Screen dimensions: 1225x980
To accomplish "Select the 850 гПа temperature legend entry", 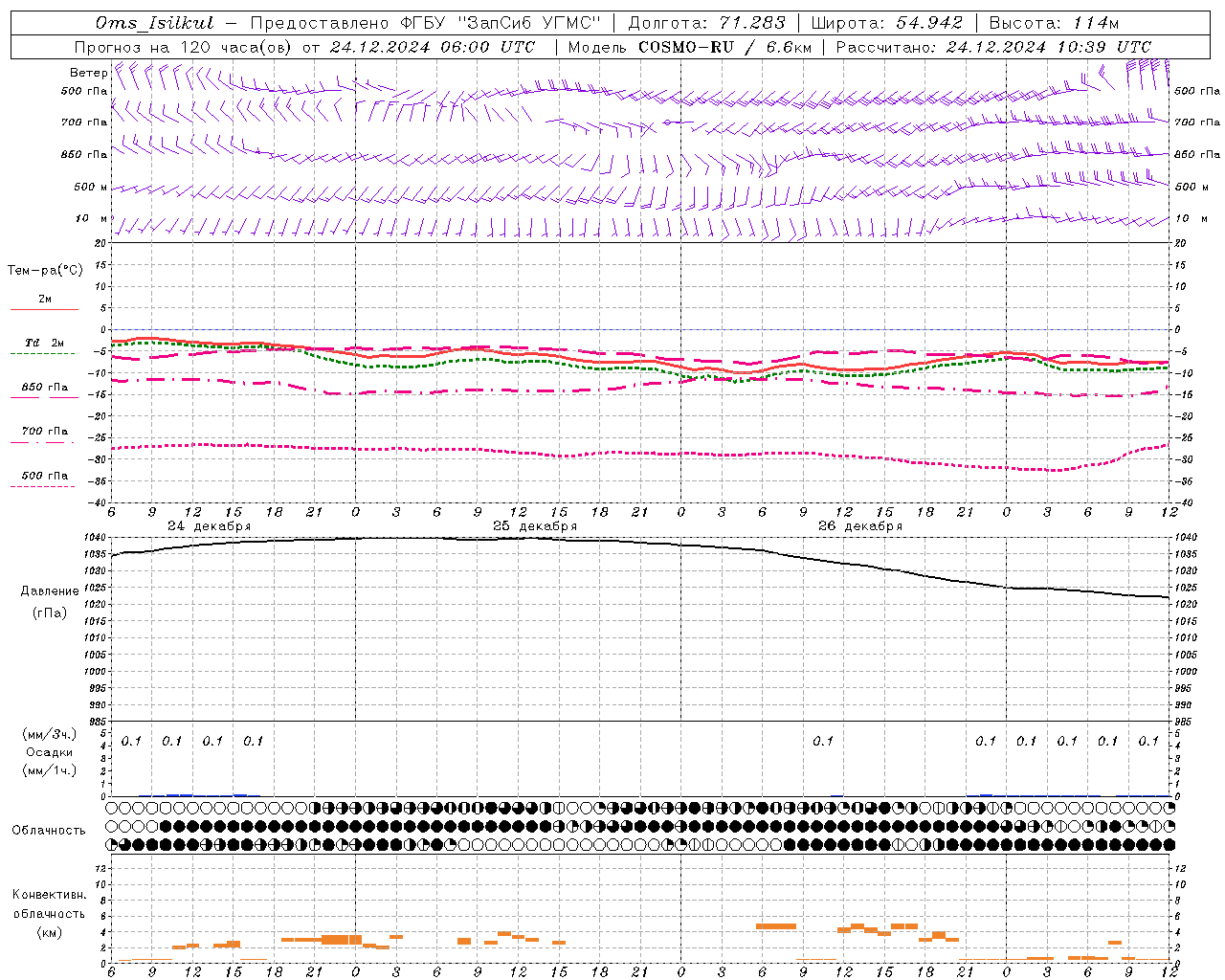I will pos(45,390).
